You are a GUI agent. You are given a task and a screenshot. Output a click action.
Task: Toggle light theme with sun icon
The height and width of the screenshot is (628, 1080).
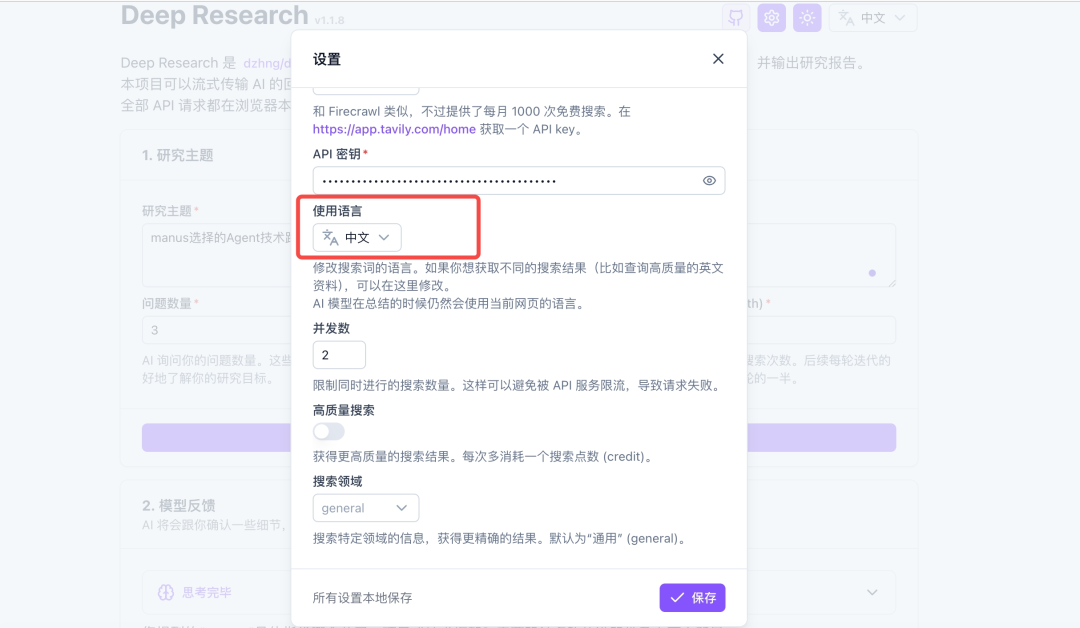point(807,18)
